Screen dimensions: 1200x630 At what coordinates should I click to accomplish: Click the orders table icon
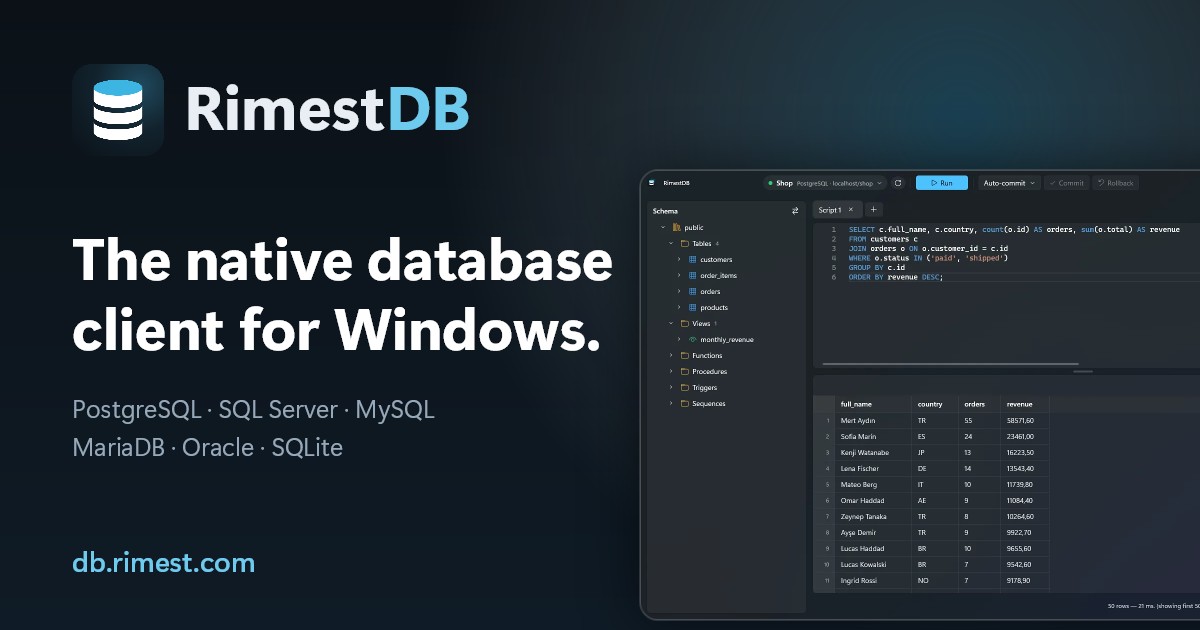pos(693,291)
